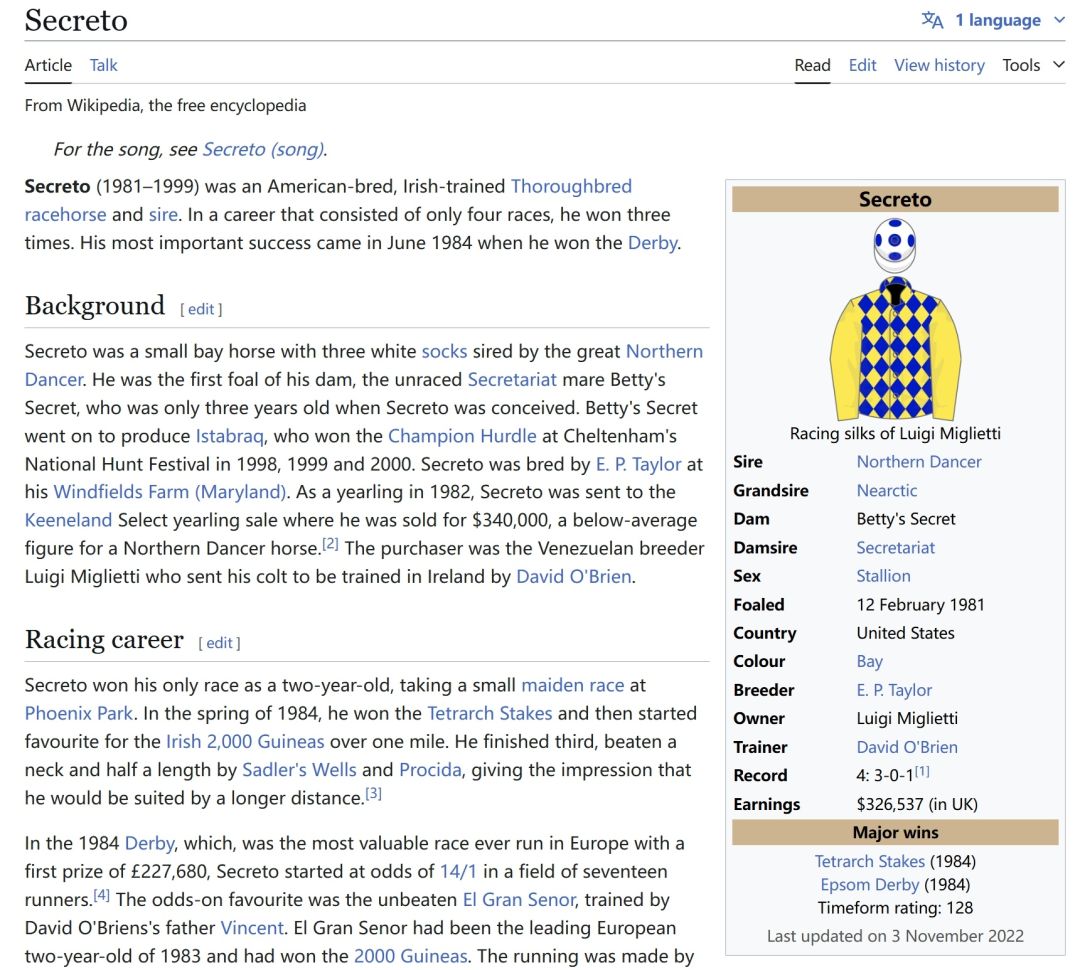Click the Last updated on 3 November 2022 text
1080x970 pixels.
tap(895, 936)
